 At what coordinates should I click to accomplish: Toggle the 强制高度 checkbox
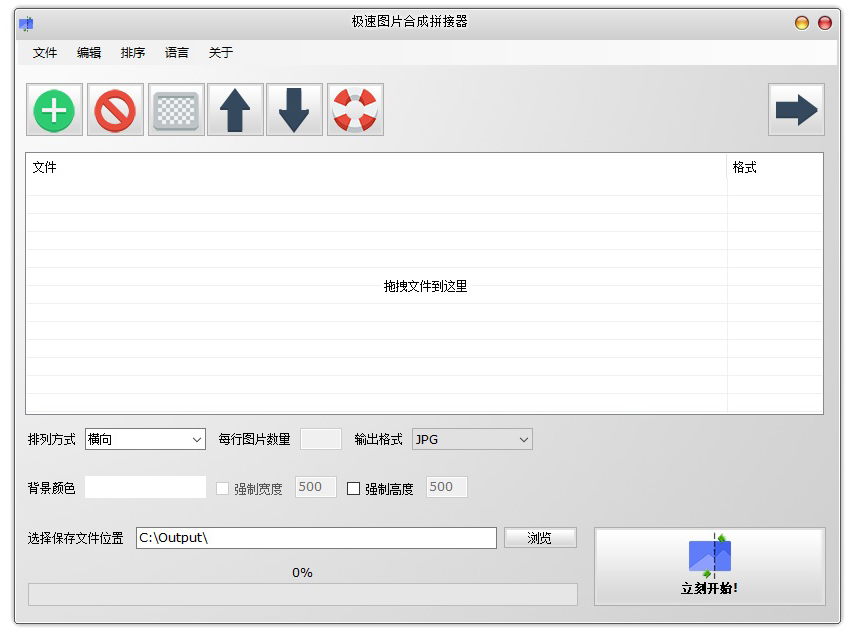point(354,489)
